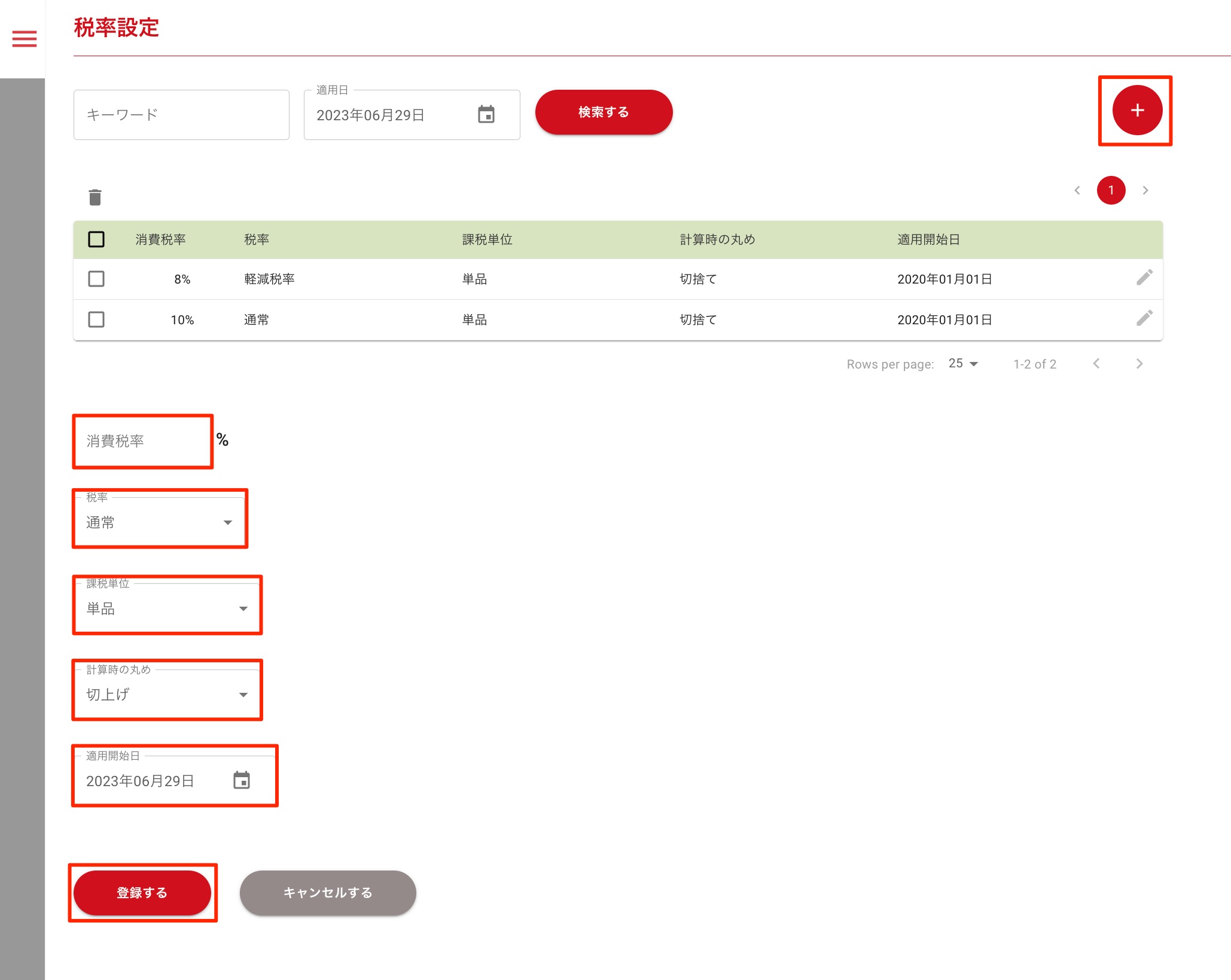Click previous page arrow beside page 1
Image resolution: width=1231 pixels, height=980 pixels.
(1077, 190)
